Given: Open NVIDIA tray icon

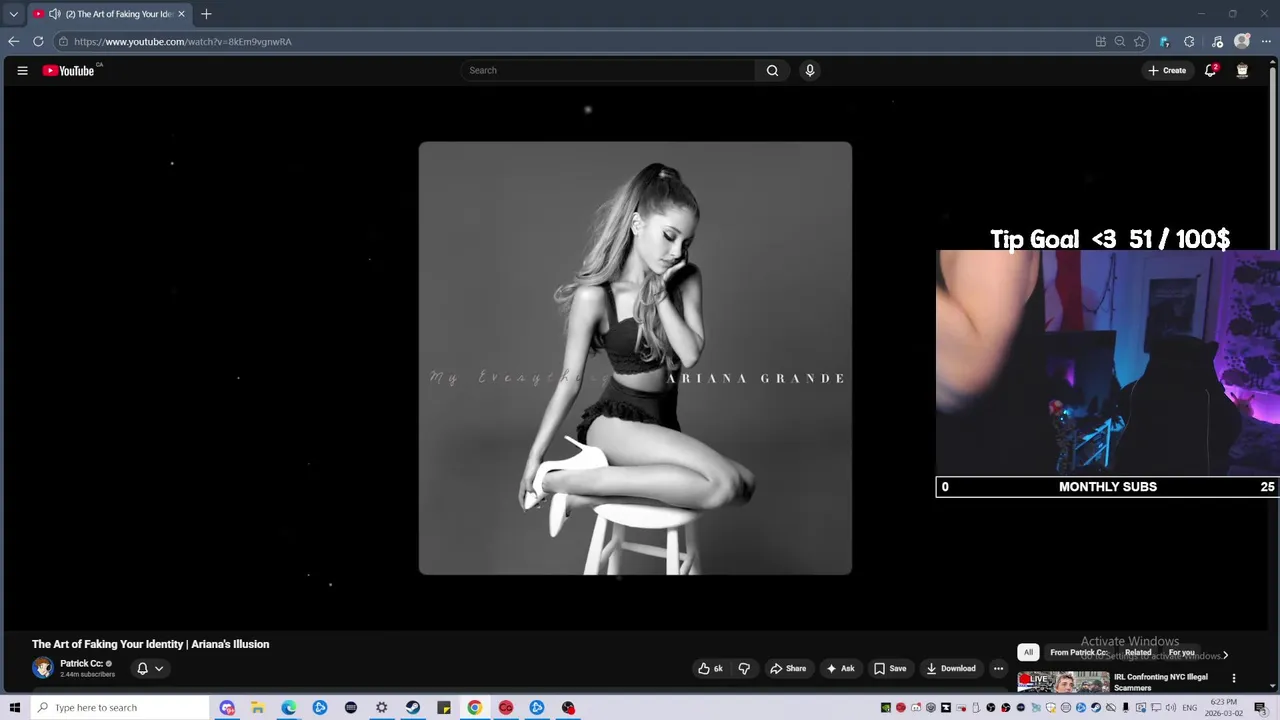Looking at the screenshot, I should coord(885,708).
